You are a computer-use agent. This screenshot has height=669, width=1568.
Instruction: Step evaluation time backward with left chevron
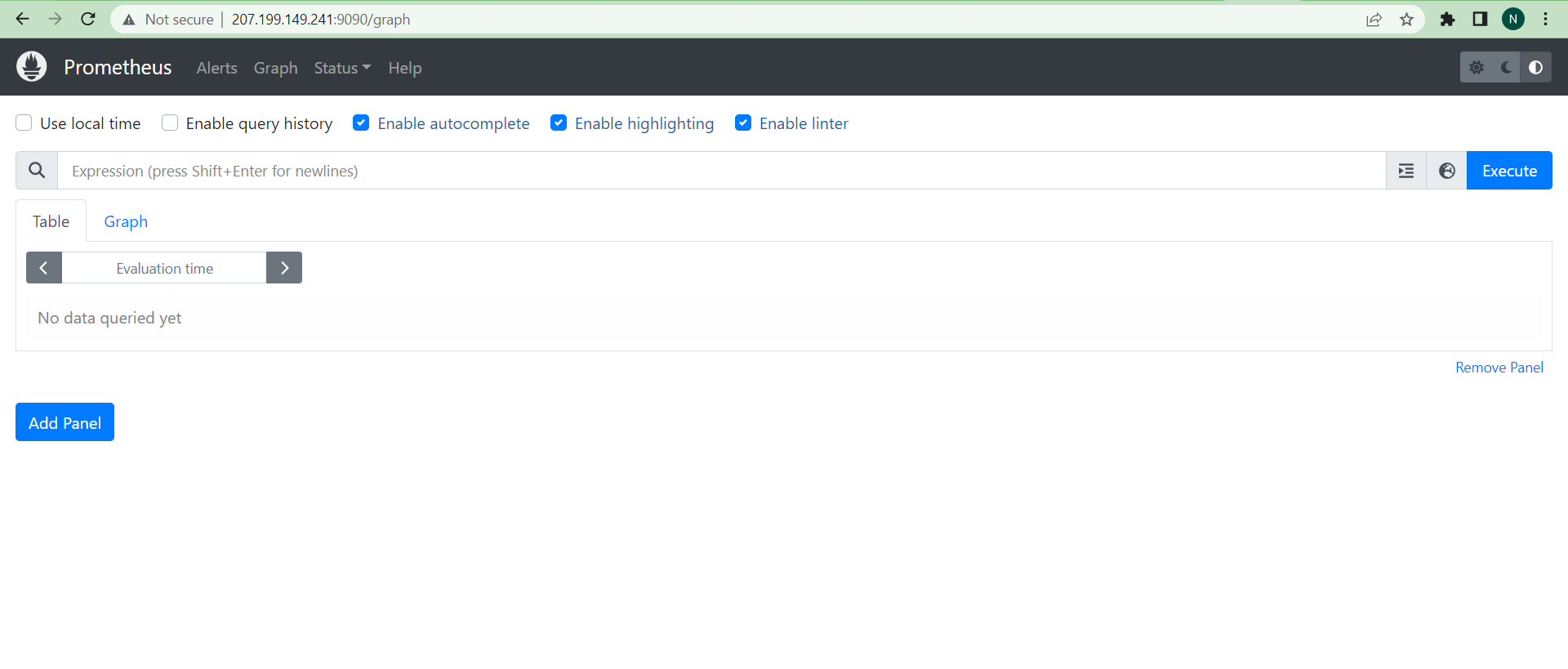44,268
